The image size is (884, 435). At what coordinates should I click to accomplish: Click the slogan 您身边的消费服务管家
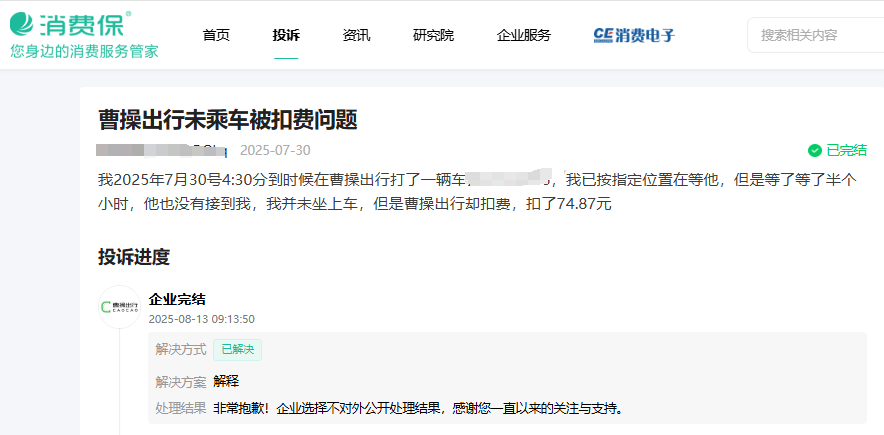click(x=85, y=51)
